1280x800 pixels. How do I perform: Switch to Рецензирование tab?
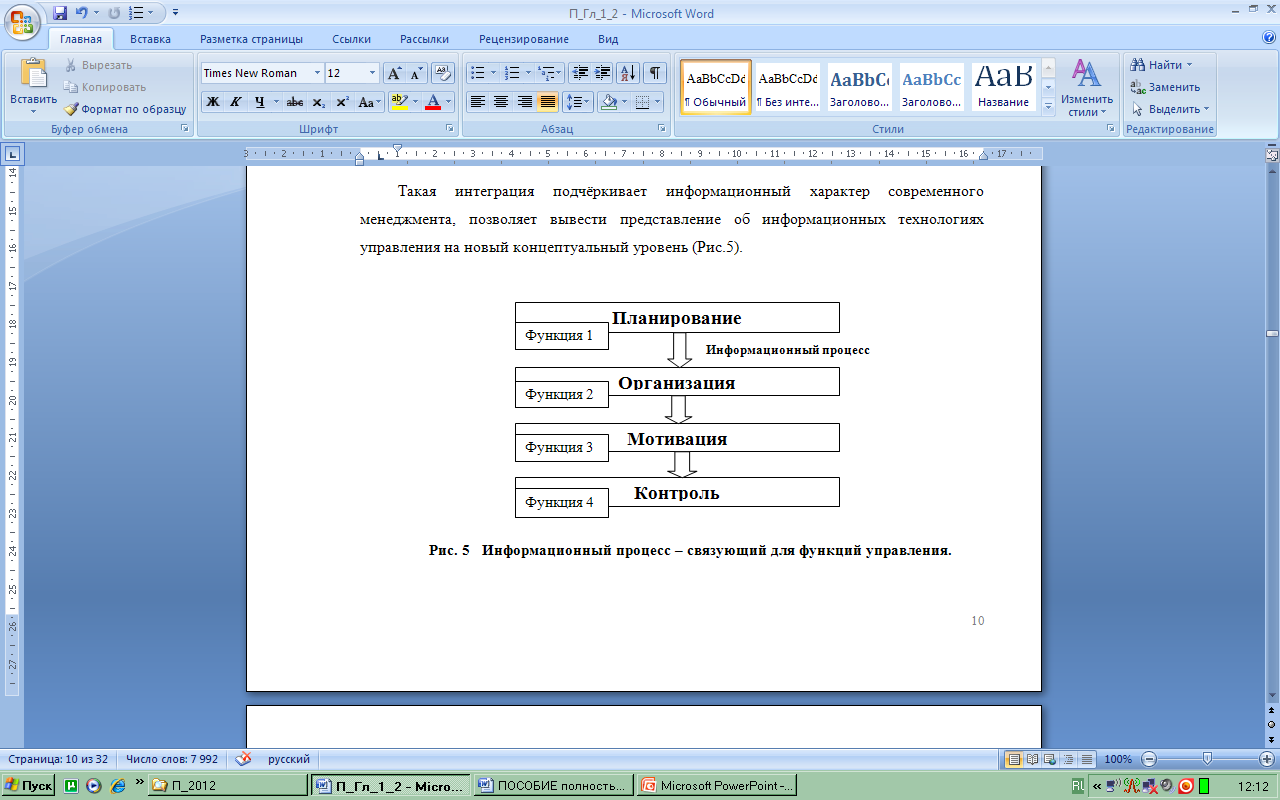(x=524, y=39)
